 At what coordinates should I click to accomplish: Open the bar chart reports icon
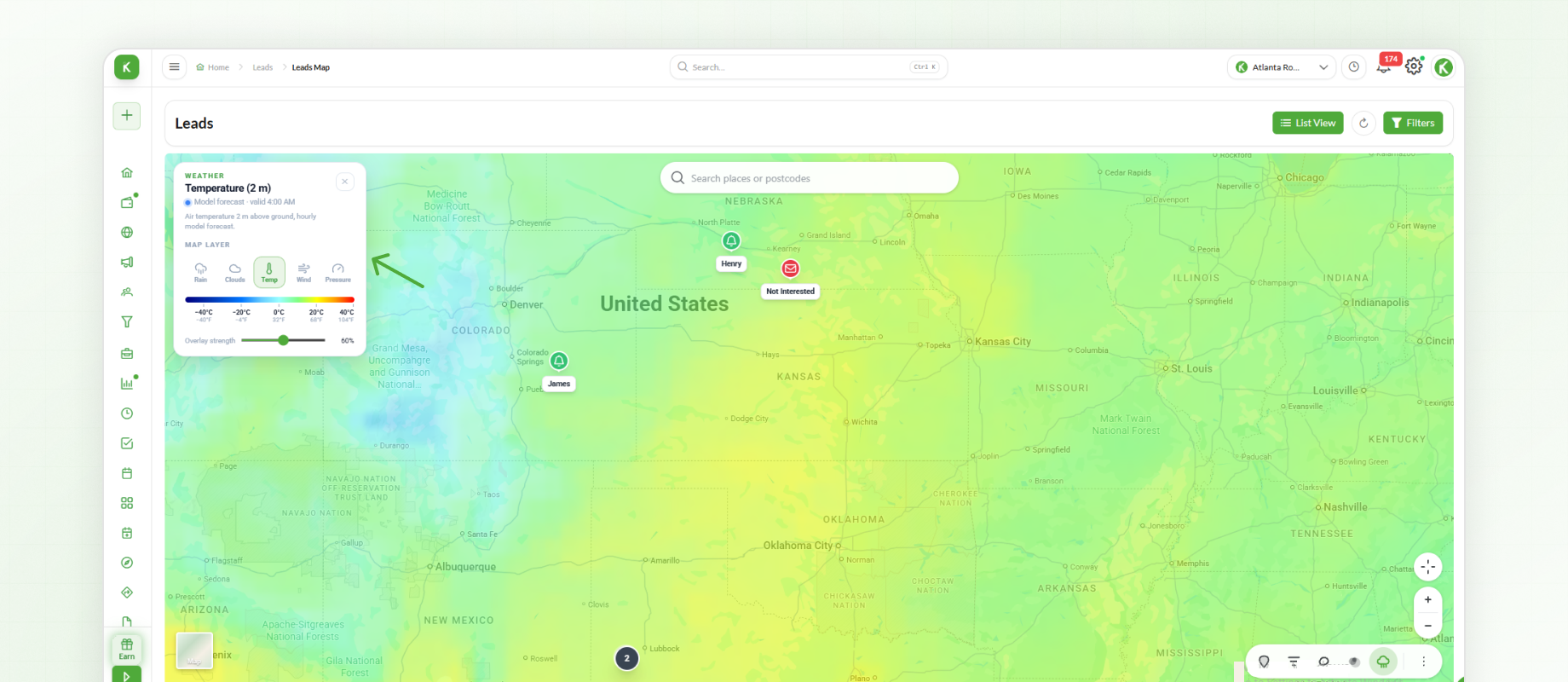pos(127,383)
